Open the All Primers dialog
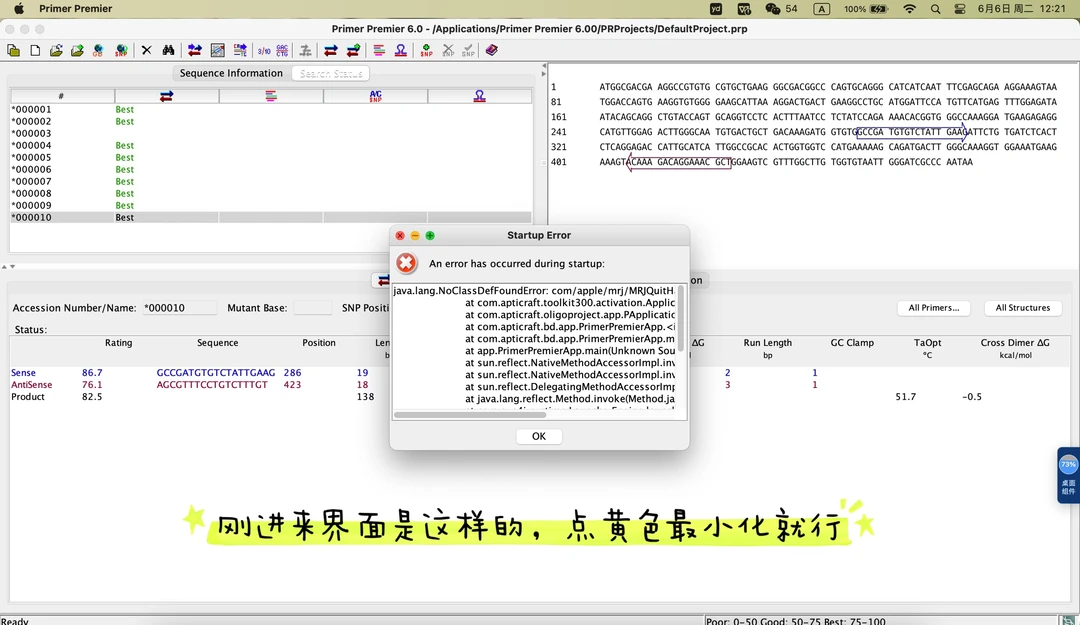The image size is (1080, 625). [933, 308]
